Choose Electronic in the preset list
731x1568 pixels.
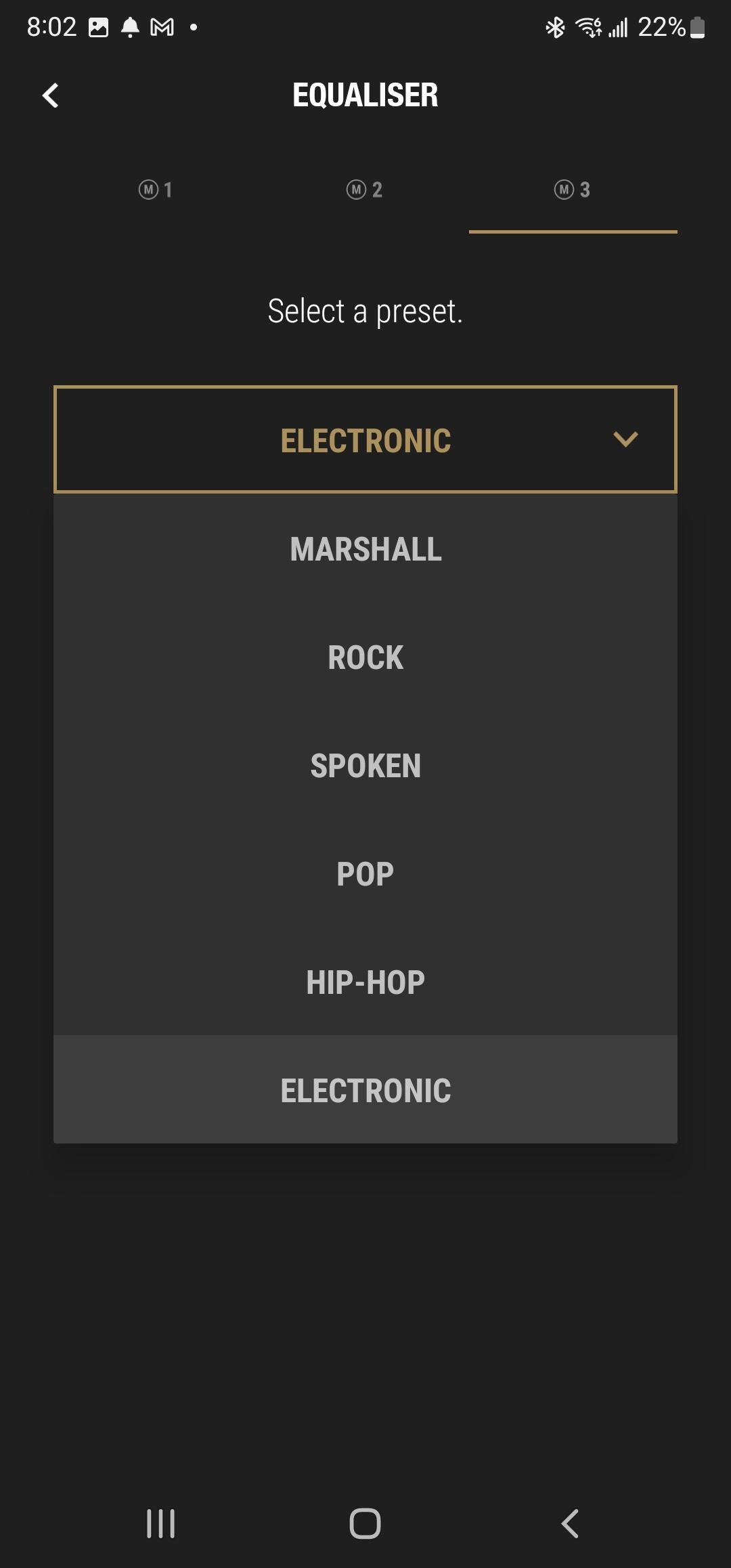point(365,1090)
